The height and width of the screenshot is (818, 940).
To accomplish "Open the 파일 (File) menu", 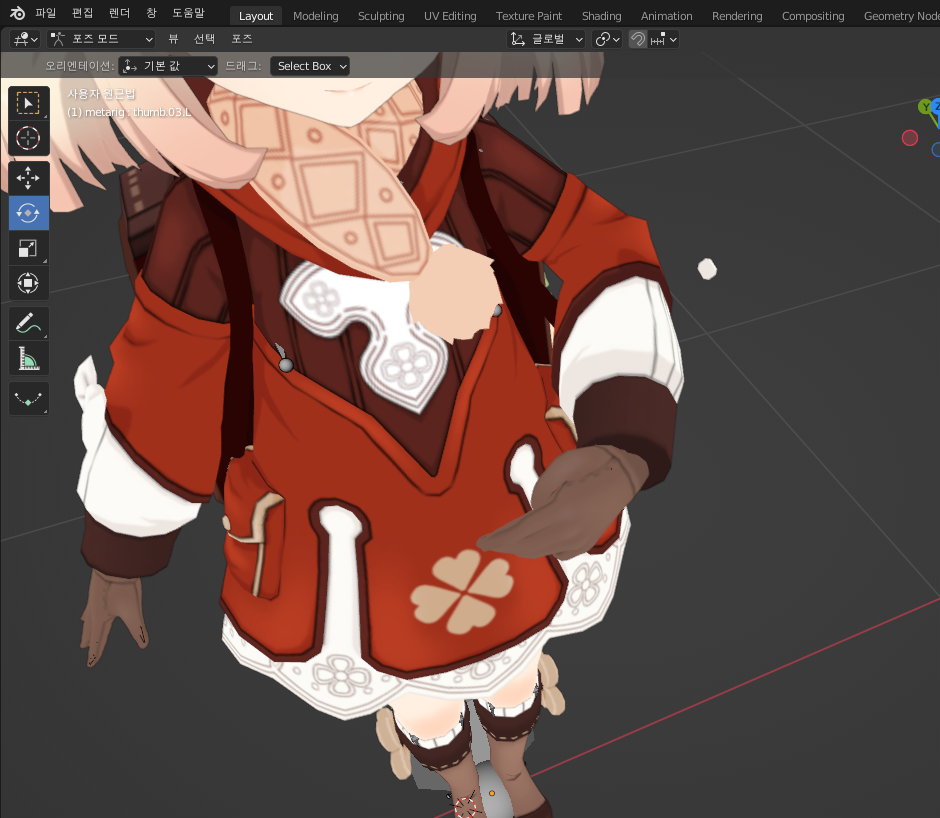I will (46, 13).
